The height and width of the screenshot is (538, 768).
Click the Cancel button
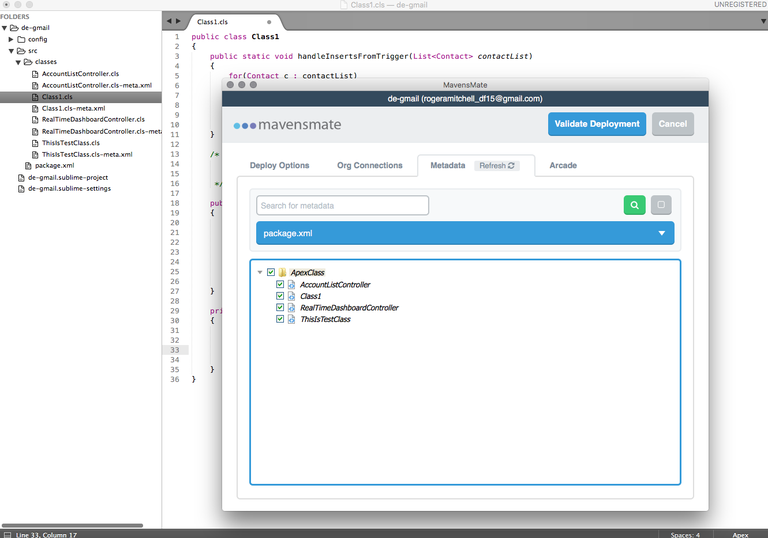coord(672,124)
